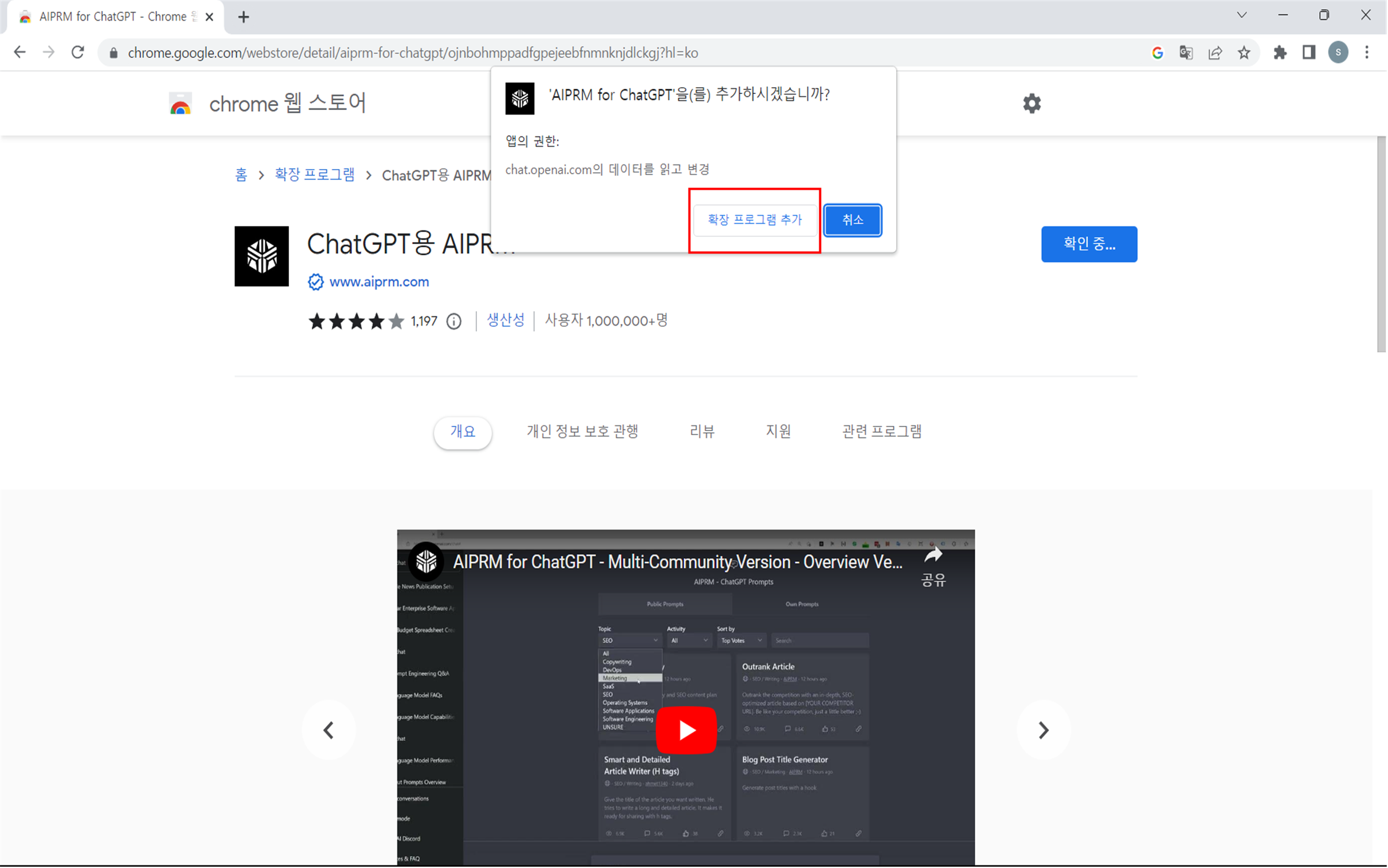Click the page vertical scrollbar
The height and width of the screenshot is (868, 1388).
tap(1381, 244)
